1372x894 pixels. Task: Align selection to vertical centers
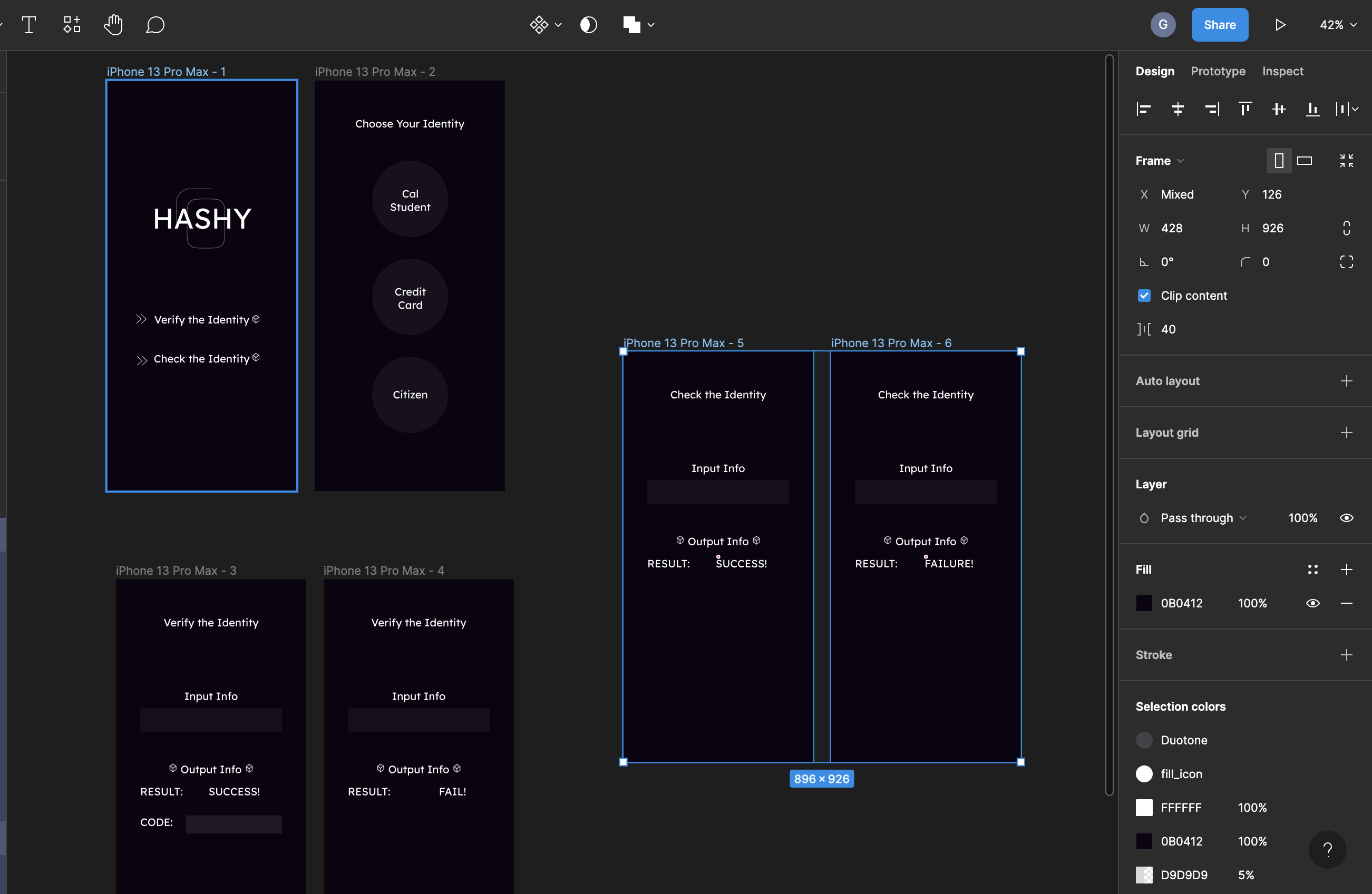pyautogui.click(x=1279, y=109)
